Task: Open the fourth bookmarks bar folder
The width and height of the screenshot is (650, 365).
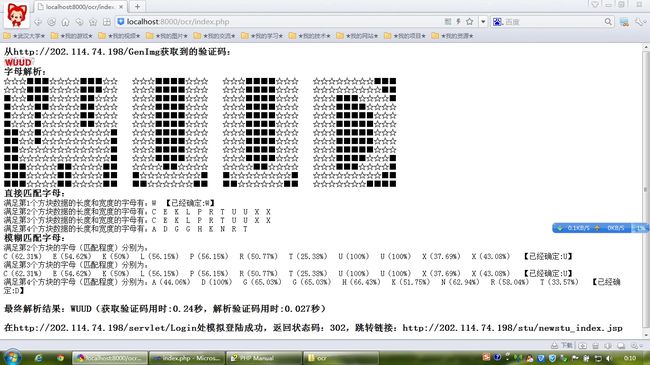Action: pyautogui.click(x=167, y=36)
